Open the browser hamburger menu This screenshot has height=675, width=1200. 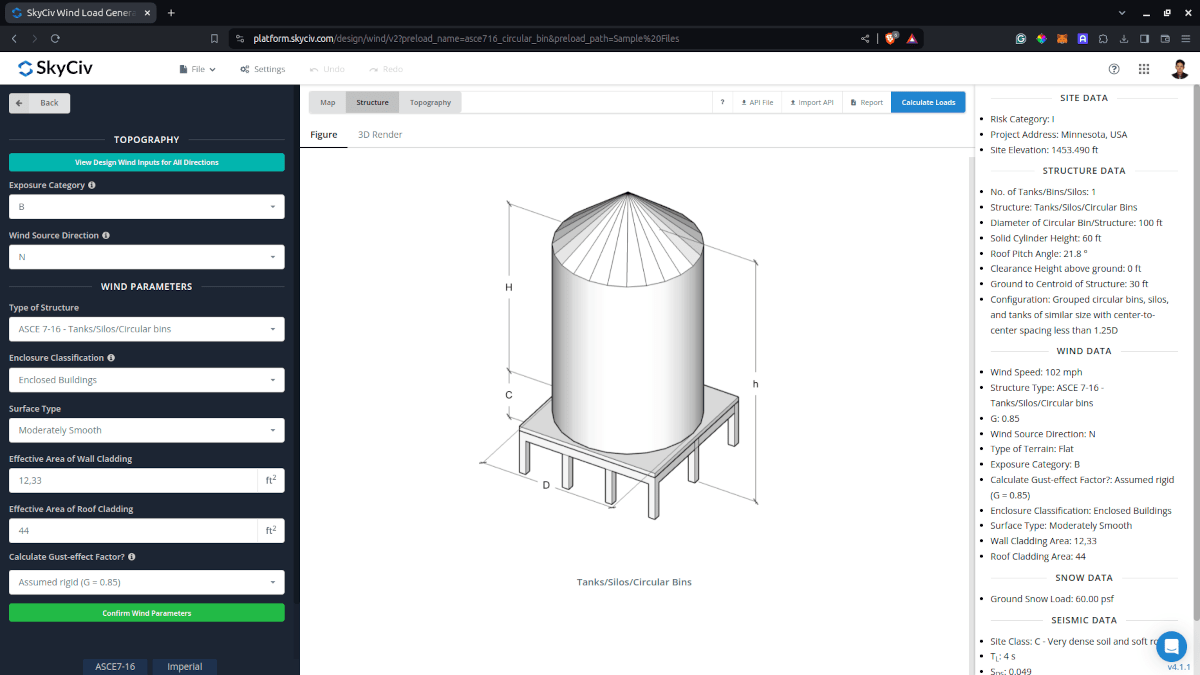point(1185,38)
